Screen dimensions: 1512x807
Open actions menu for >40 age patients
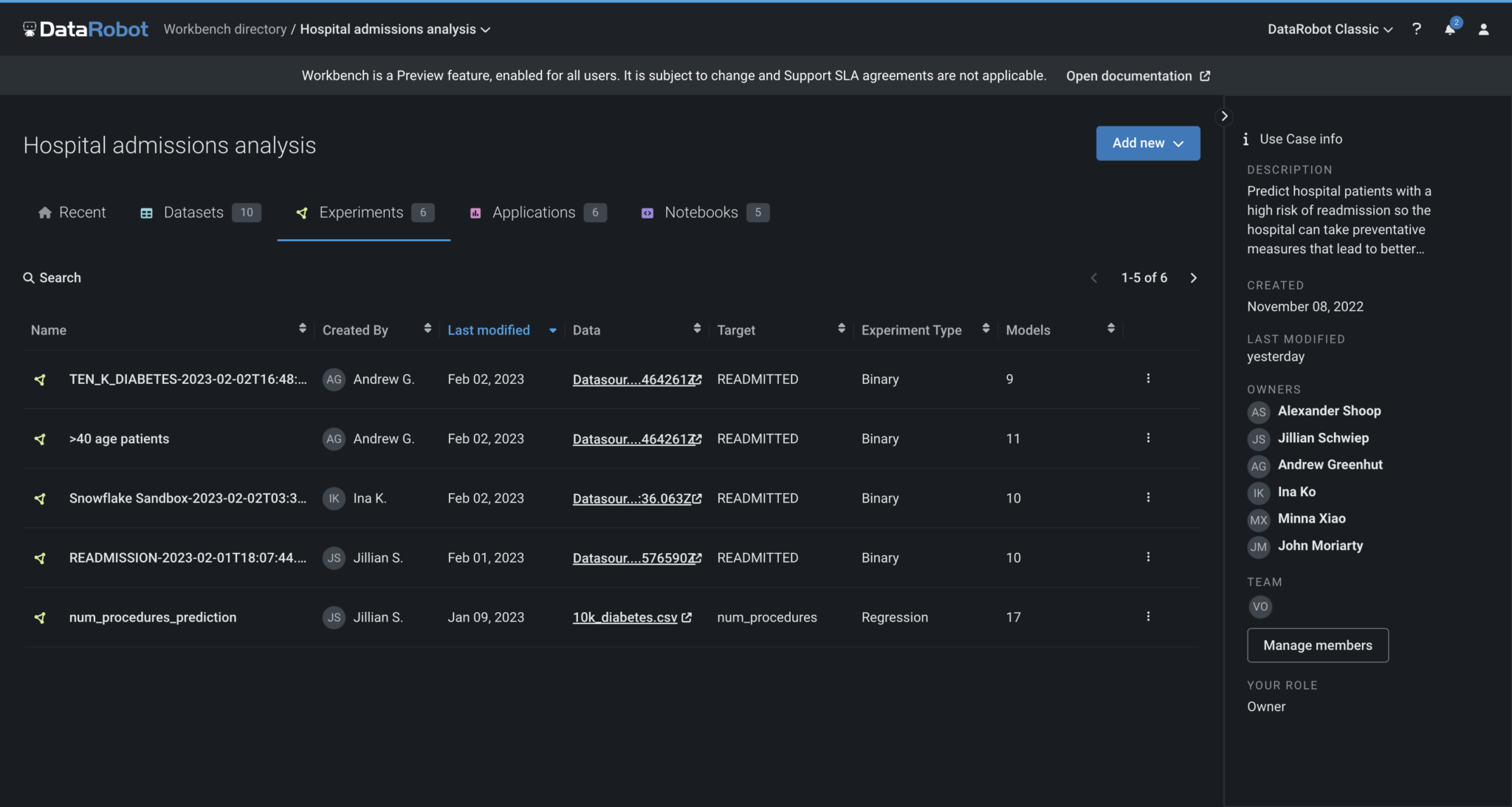point(1148,438)
